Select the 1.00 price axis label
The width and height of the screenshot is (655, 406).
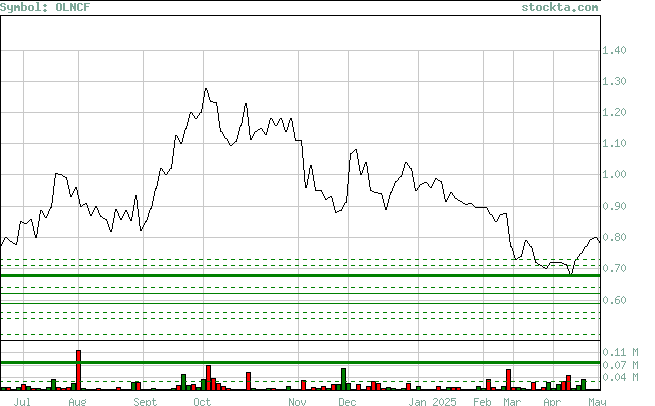pyautogui.click(x=614, y=175)
